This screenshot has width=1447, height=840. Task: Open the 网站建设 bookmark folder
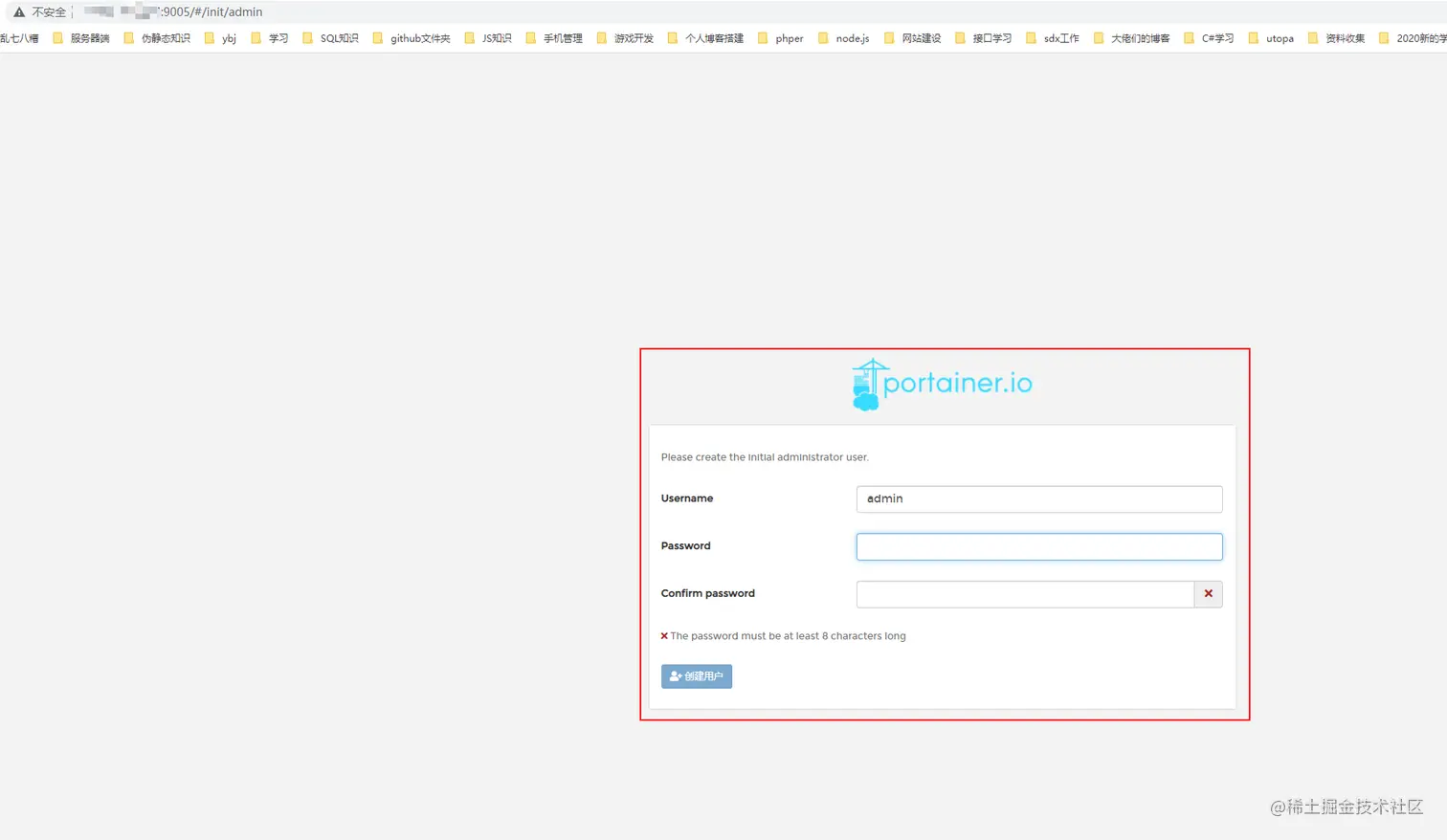coord(913,38)
